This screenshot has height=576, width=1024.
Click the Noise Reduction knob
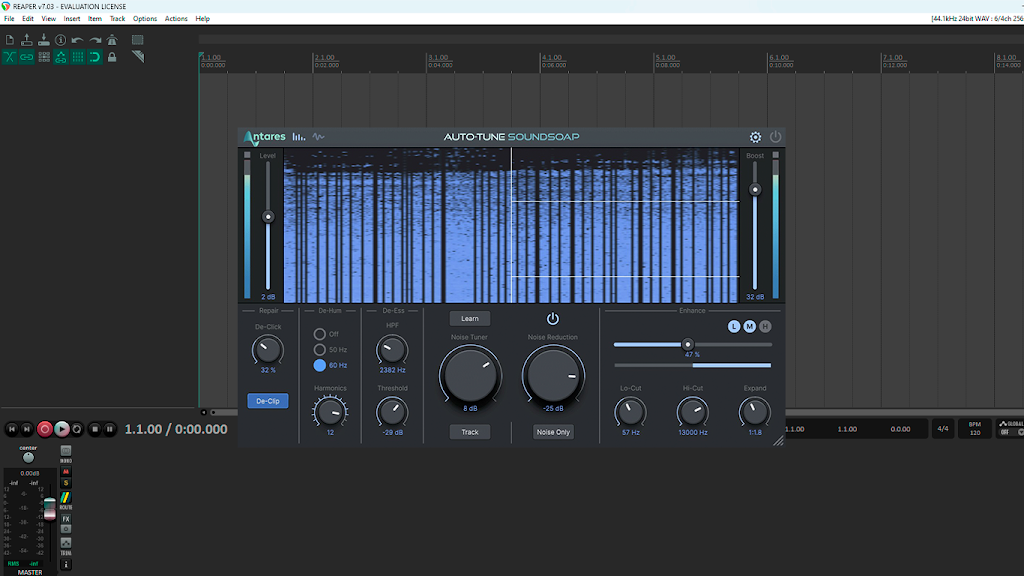point(553,375)
